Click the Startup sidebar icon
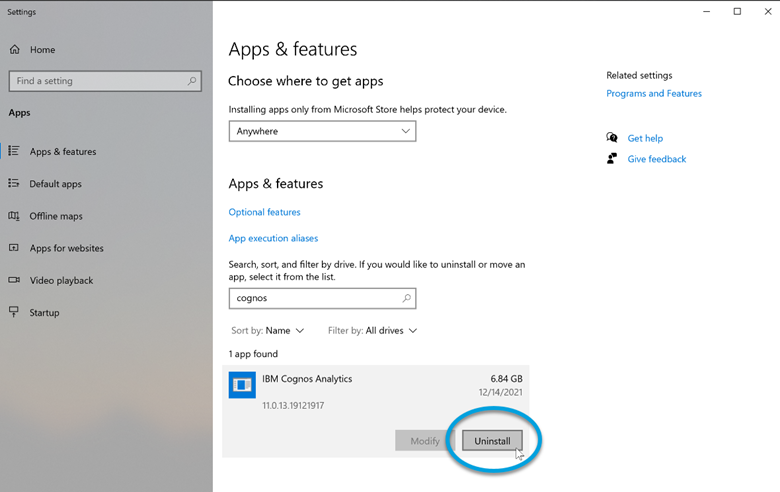Image resolution: width=780 pixels, height=492 pixels. pyautogui.click(x=14, y=312)
